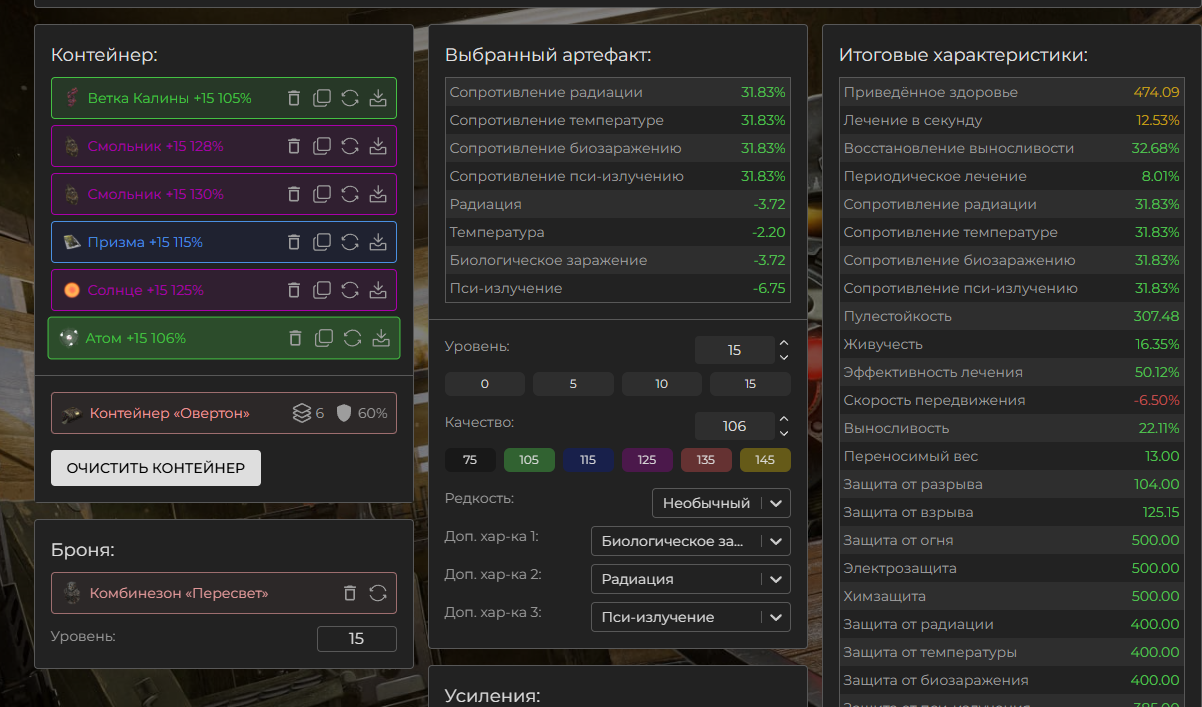Replace the Призма +15 115% artifact
Image resolution: width=1202 pixels, height=707 pixels.
350,242
